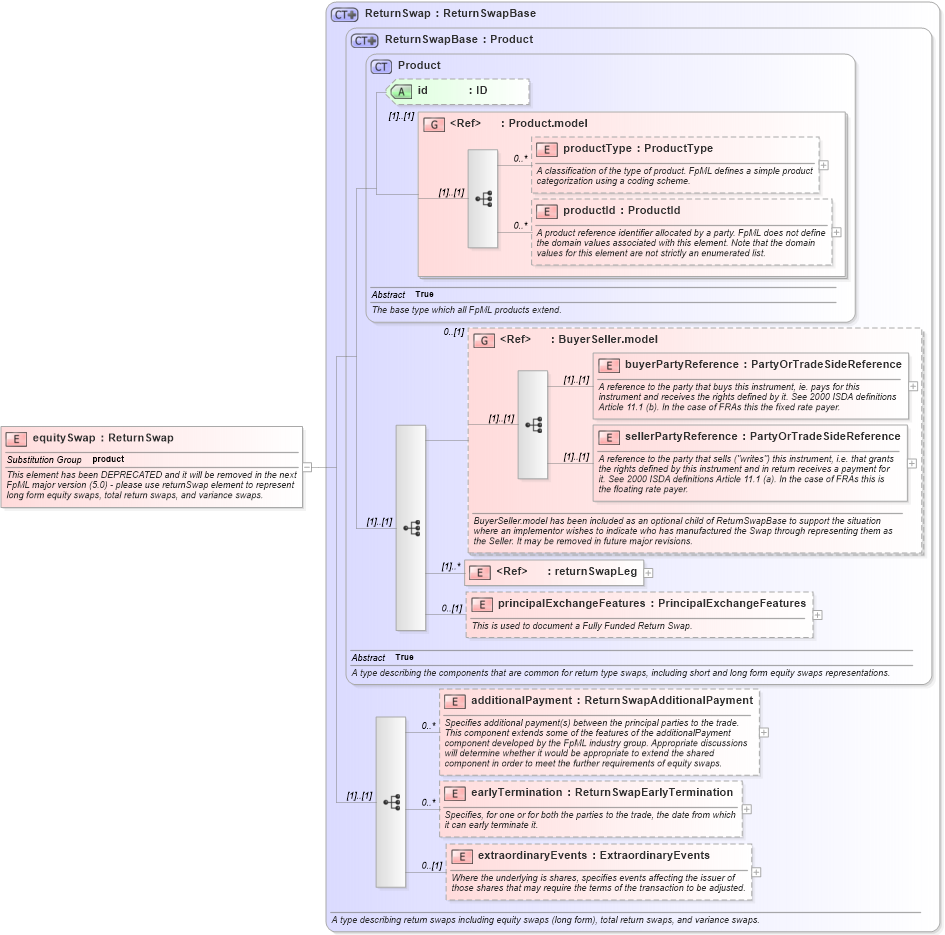Screen dimensions: 945x935
Task: Click the E icon of the returnSwapLeg reference
Action: (480, 572)
